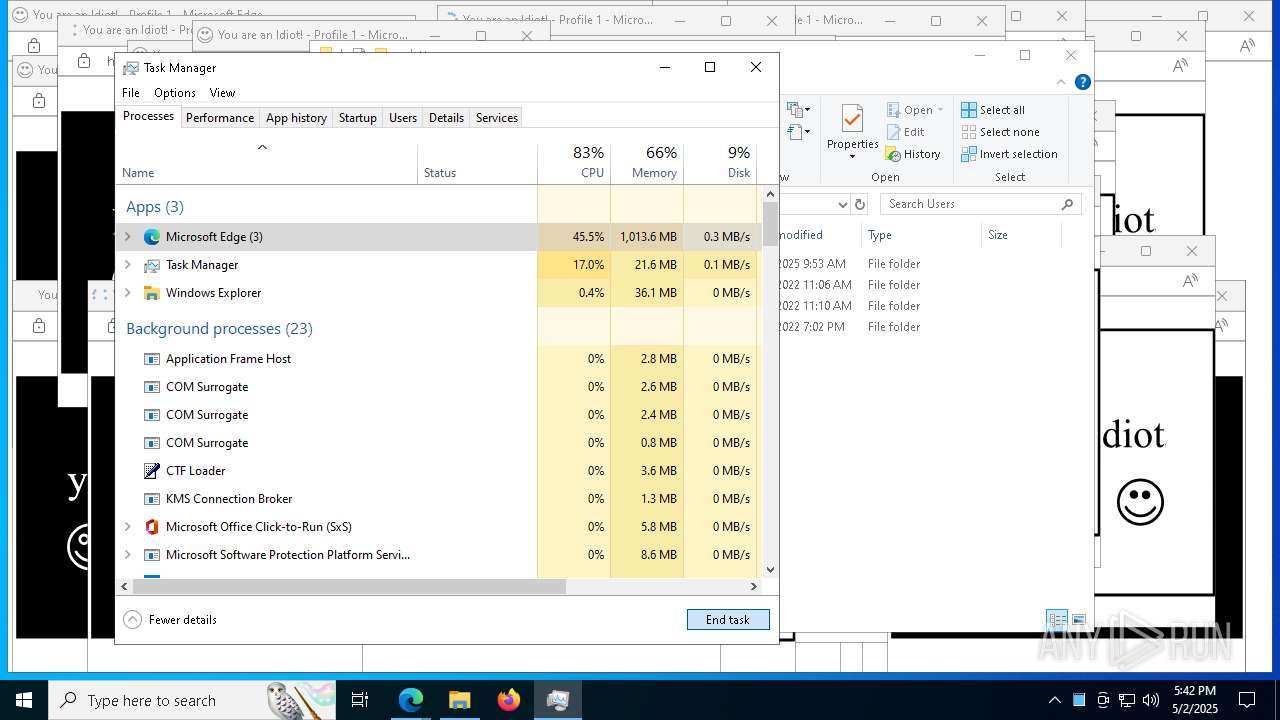Viewport: 1280px width, 720px height.
Task: Click the Search Users input field
Action: tap(980, 204)
